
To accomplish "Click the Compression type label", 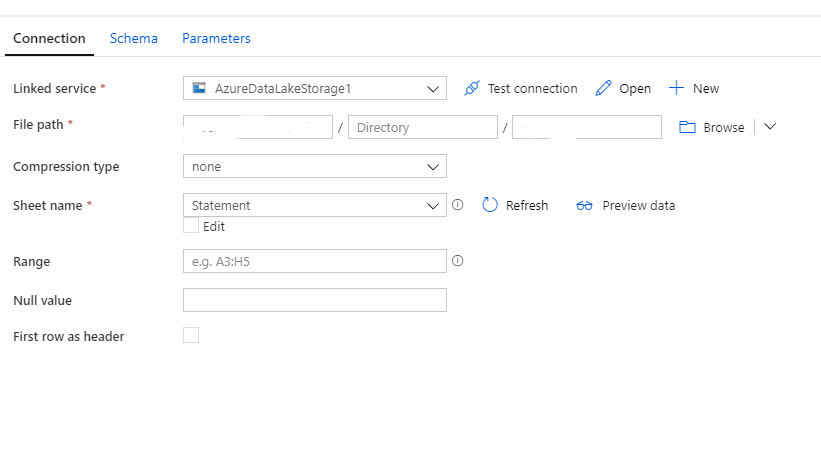I will (66, 166).
